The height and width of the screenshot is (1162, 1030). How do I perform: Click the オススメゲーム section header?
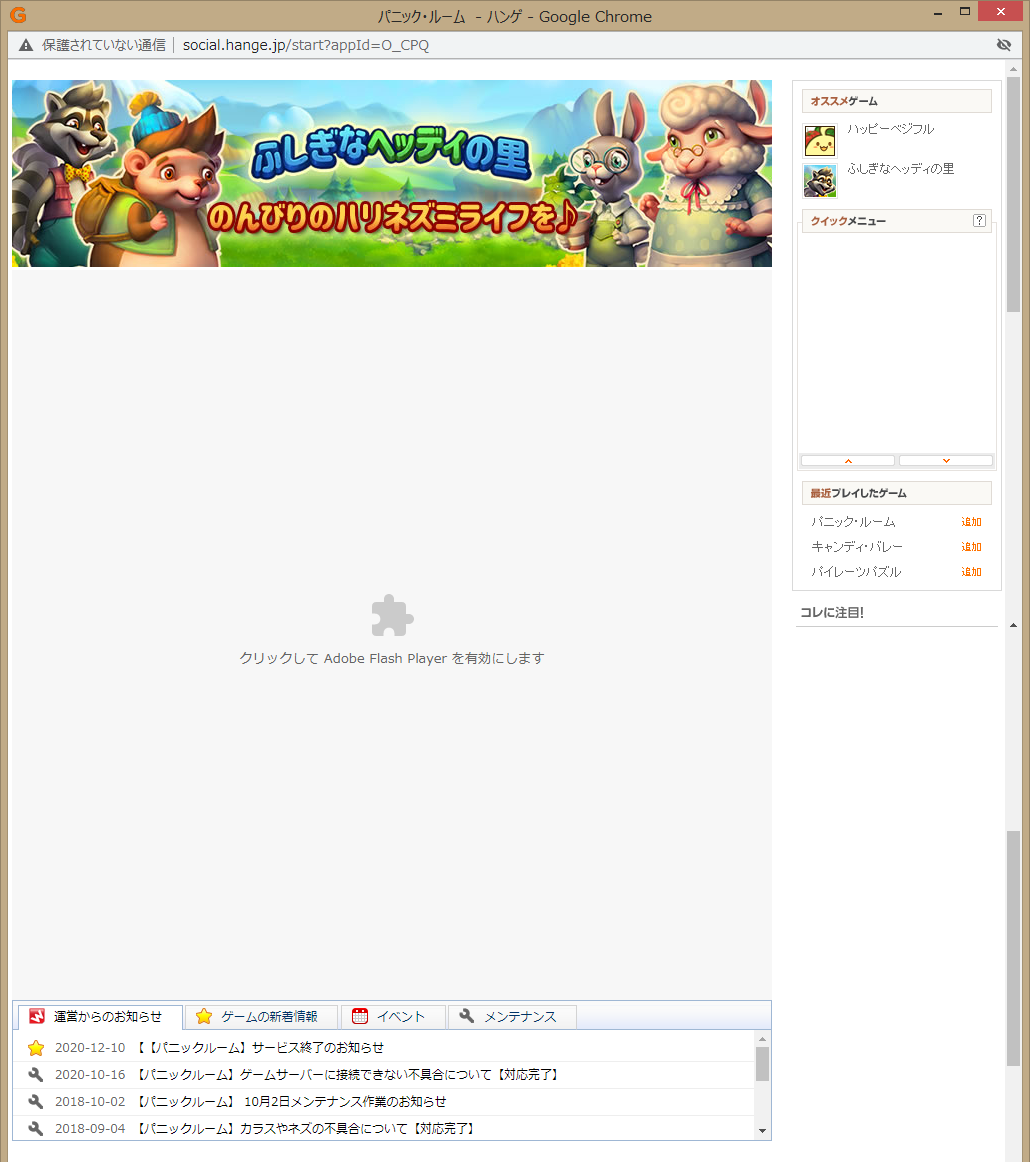pos(897,101)
